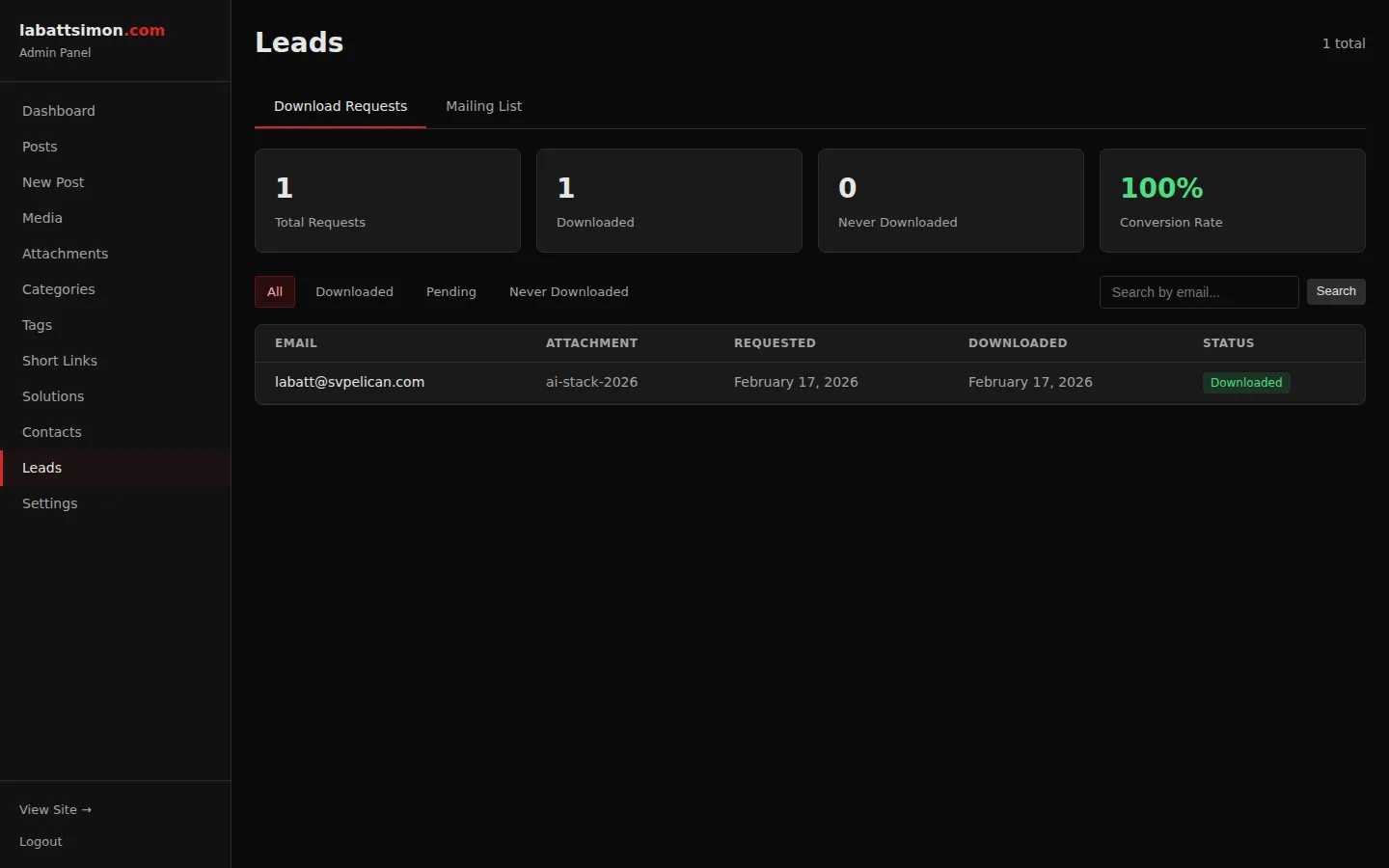Image resolution: width=1389 pixels, height=868 pixels.
Task: Filter leads by Pending status
Action: [451, 292]
